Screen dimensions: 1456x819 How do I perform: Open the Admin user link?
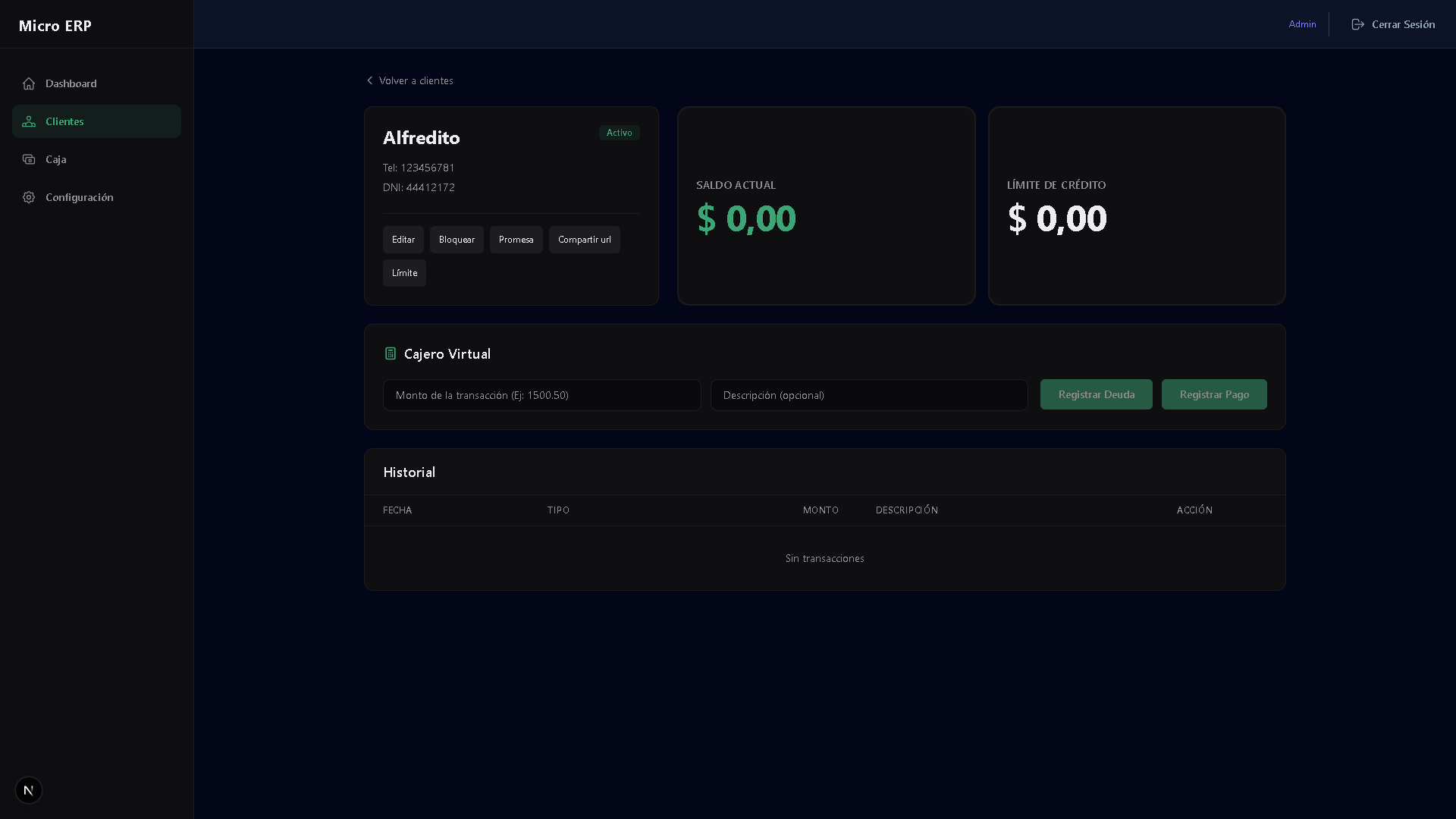pos(1302,24)
